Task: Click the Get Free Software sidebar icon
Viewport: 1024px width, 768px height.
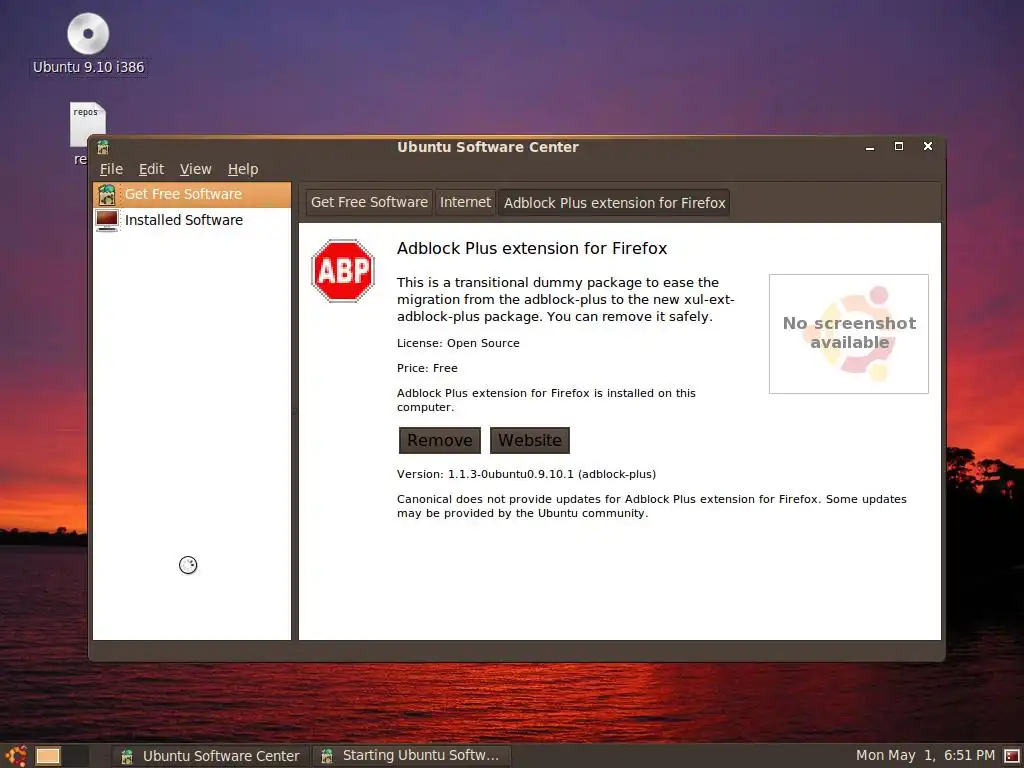Action: coord(106,195)
